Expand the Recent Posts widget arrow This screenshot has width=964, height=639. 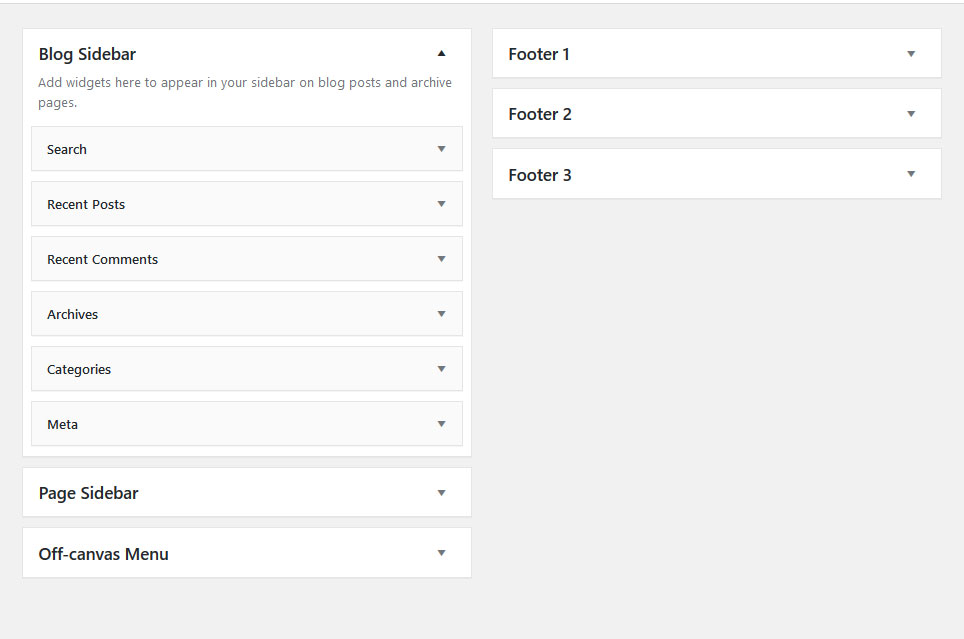(x=441, y=204)
